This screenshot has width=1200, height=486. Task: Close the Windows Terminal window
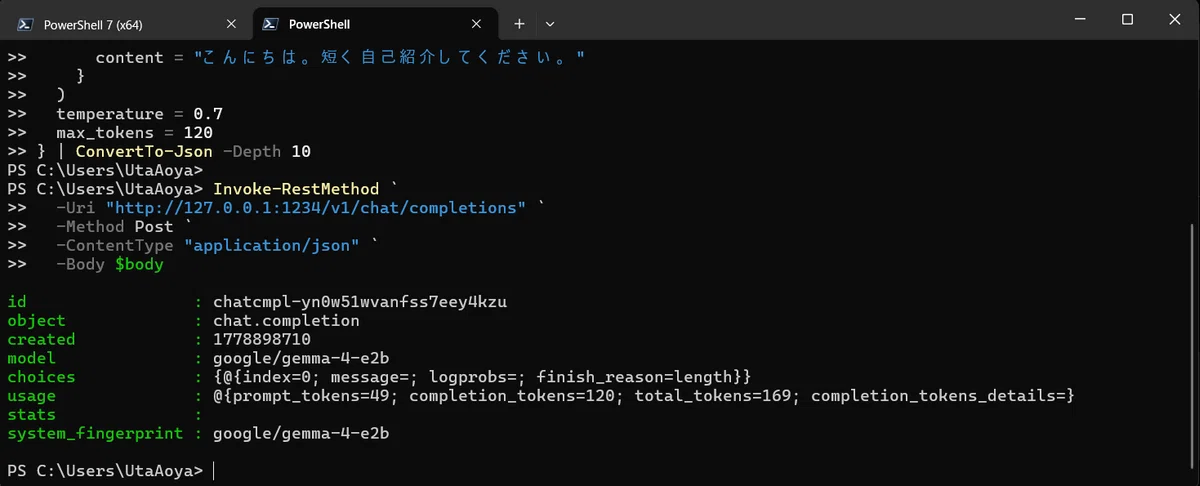(x=1174, y=19)
